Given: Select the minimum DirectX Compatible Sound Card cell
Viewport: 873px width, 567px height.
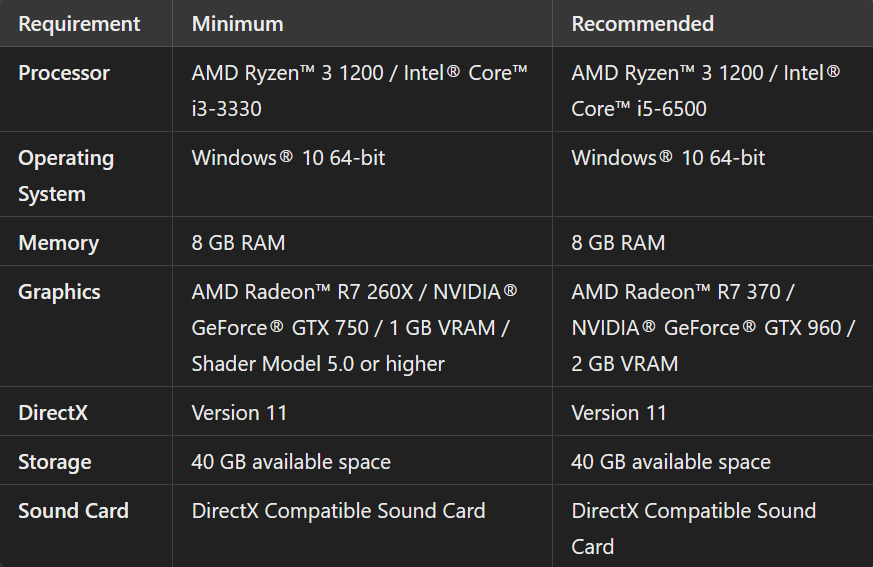Looking at the screenshot, I should [338, 511].
